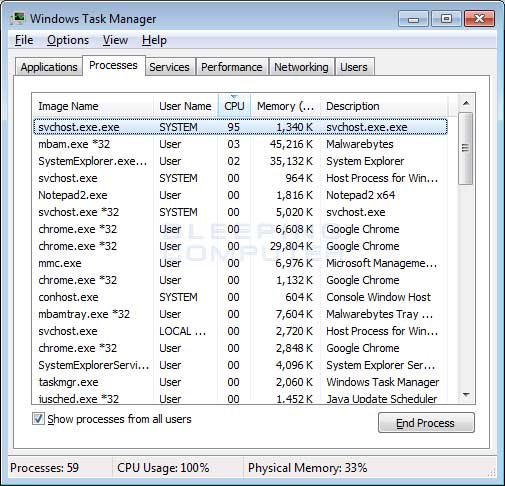Click the Console Window Host description
This screenshot has width=505, height=486.
click(378, 297)
